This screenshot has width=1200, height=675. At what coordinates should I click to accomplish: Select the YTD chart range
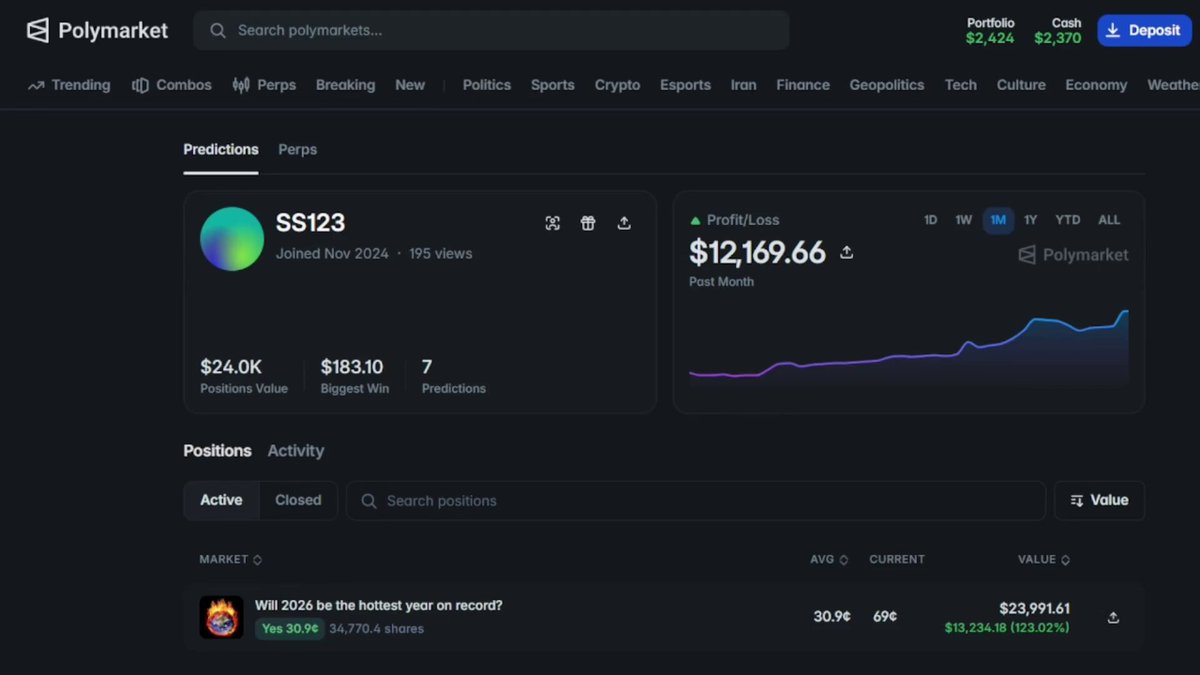pyautogui.click(x=1068, y=220)
